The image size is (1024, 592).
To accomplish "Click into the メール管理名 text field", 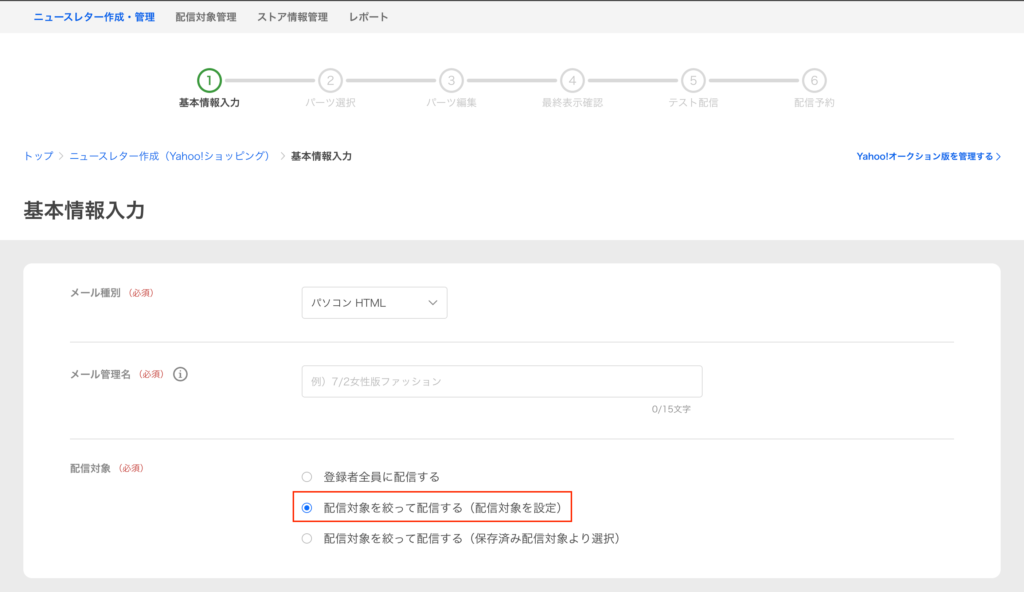I will [x=501, y=381].
